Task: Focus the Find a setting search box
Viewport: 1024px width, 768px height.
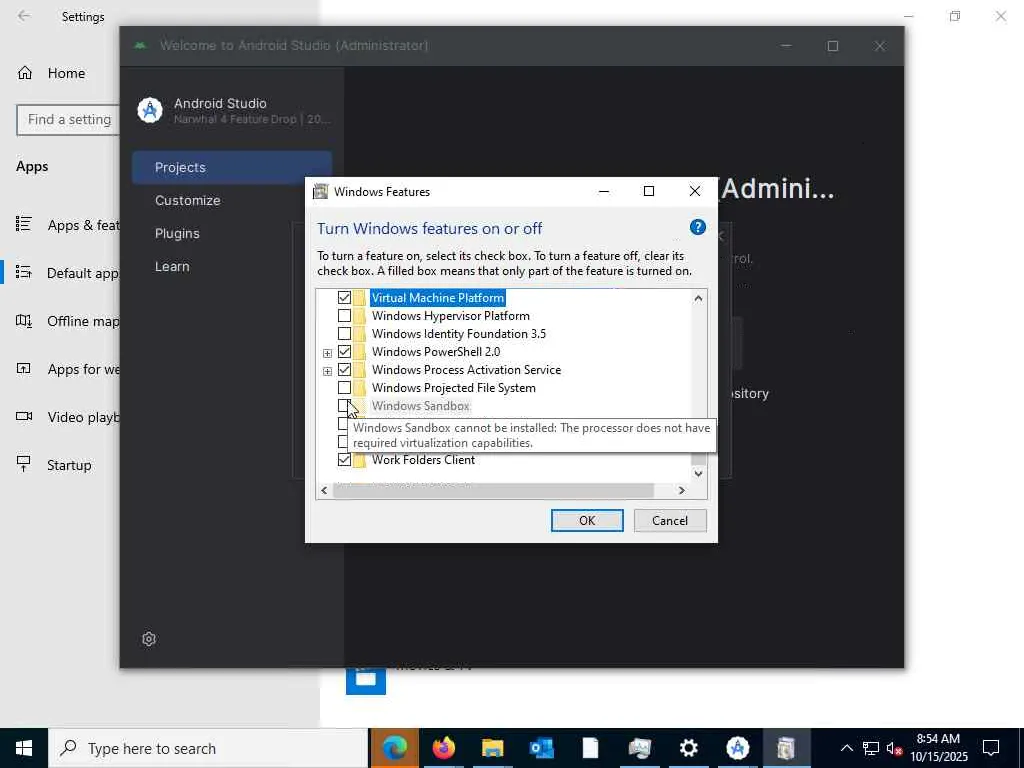Action: tap(68, 120)
